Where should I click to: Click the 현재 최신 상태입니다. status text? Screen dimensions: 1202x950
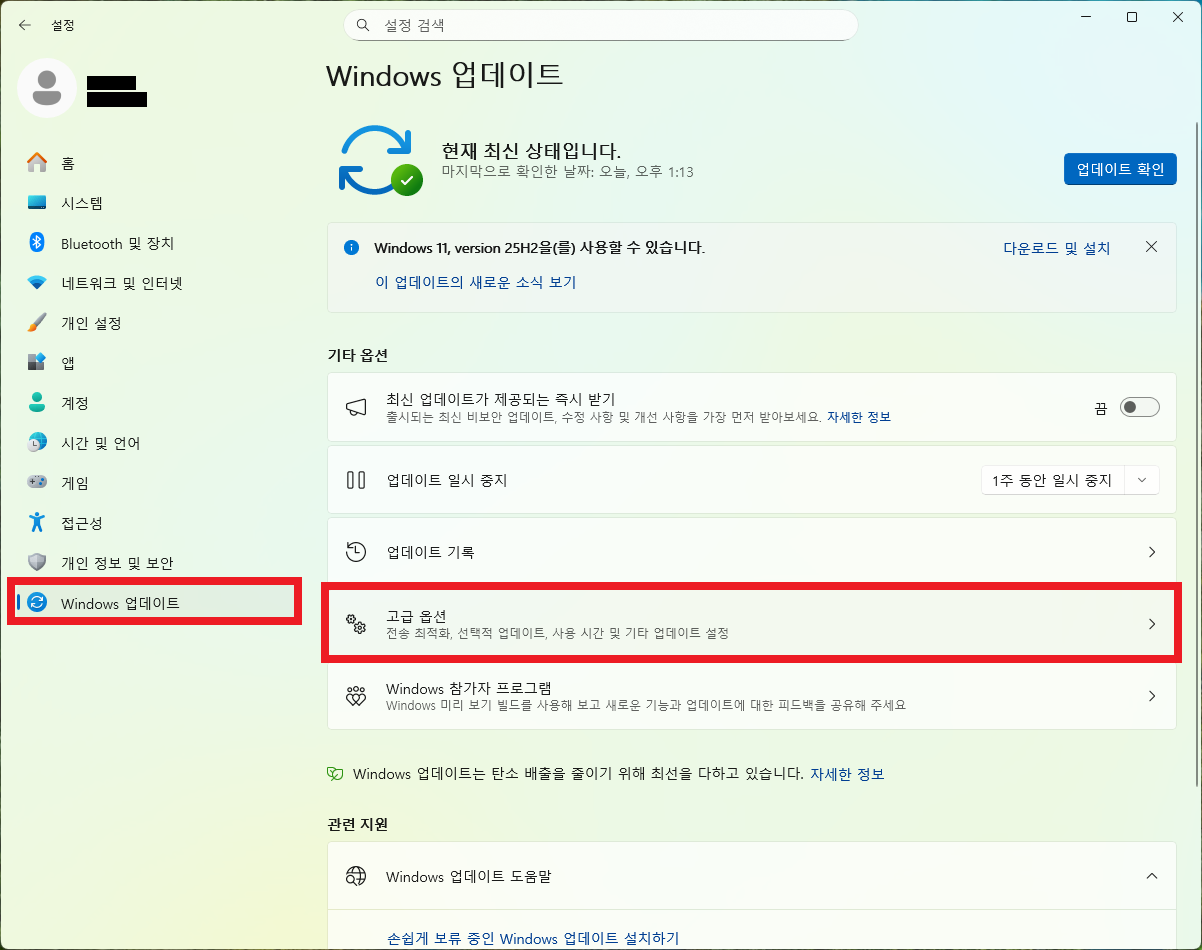point(531,151)
